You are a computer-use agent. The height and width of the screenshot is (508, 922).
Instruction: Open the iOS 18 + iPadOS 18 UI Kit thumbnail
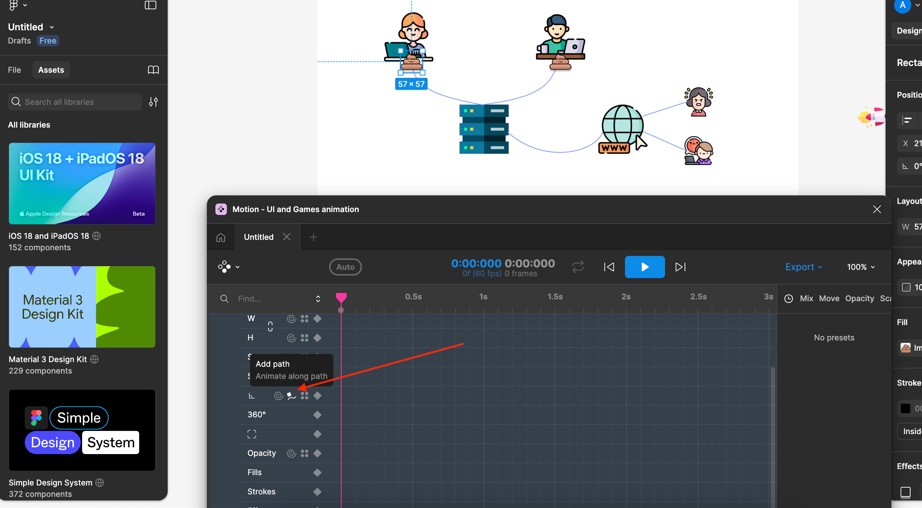pos(82,183)
